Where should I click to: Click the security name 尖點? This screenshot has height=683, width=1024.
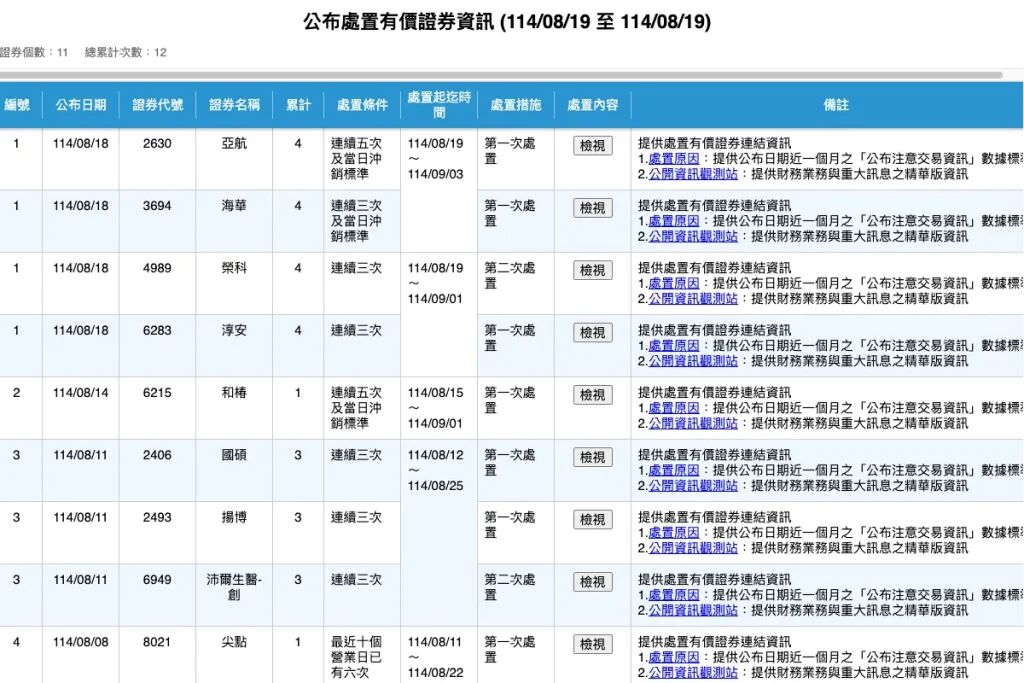tap(234, 643)
